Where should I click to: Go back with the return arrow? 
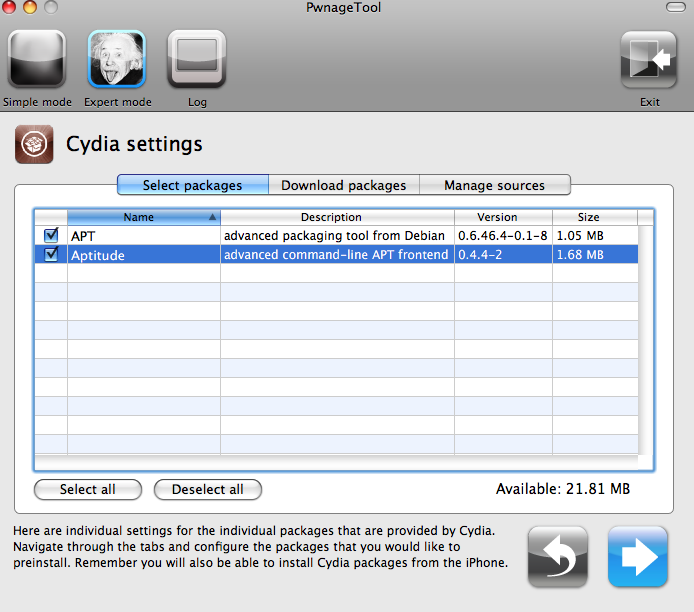558,556
